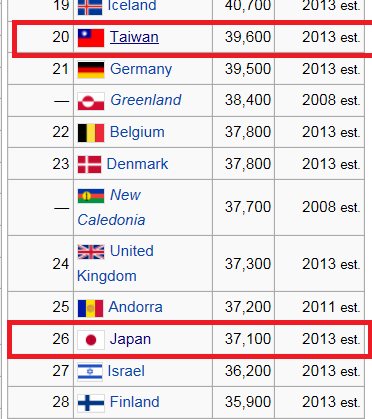This screenshot has height=419, width=372.
Task: Open the Taiwan link
Action: point(134,37)
